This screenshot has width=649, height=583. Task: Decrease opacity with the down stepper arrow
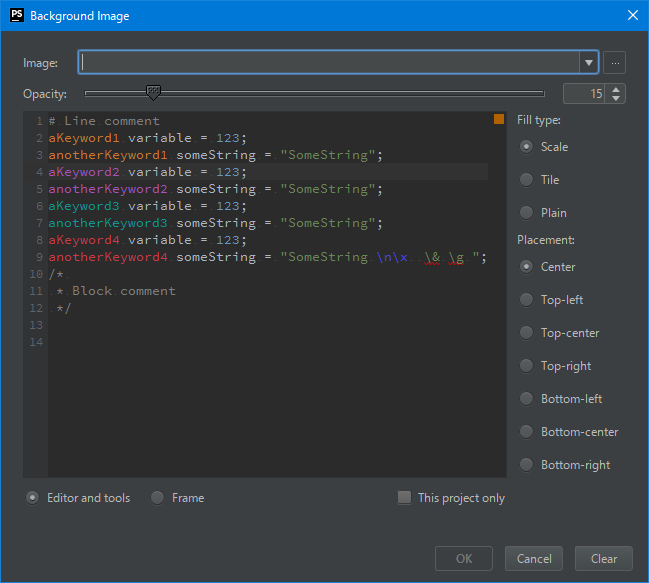[x=616, y=98]
